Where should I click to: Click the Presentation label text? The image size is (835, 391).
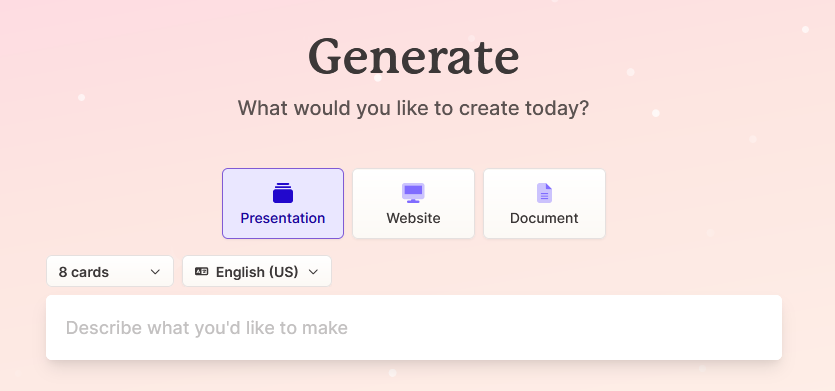pos(283,218)
